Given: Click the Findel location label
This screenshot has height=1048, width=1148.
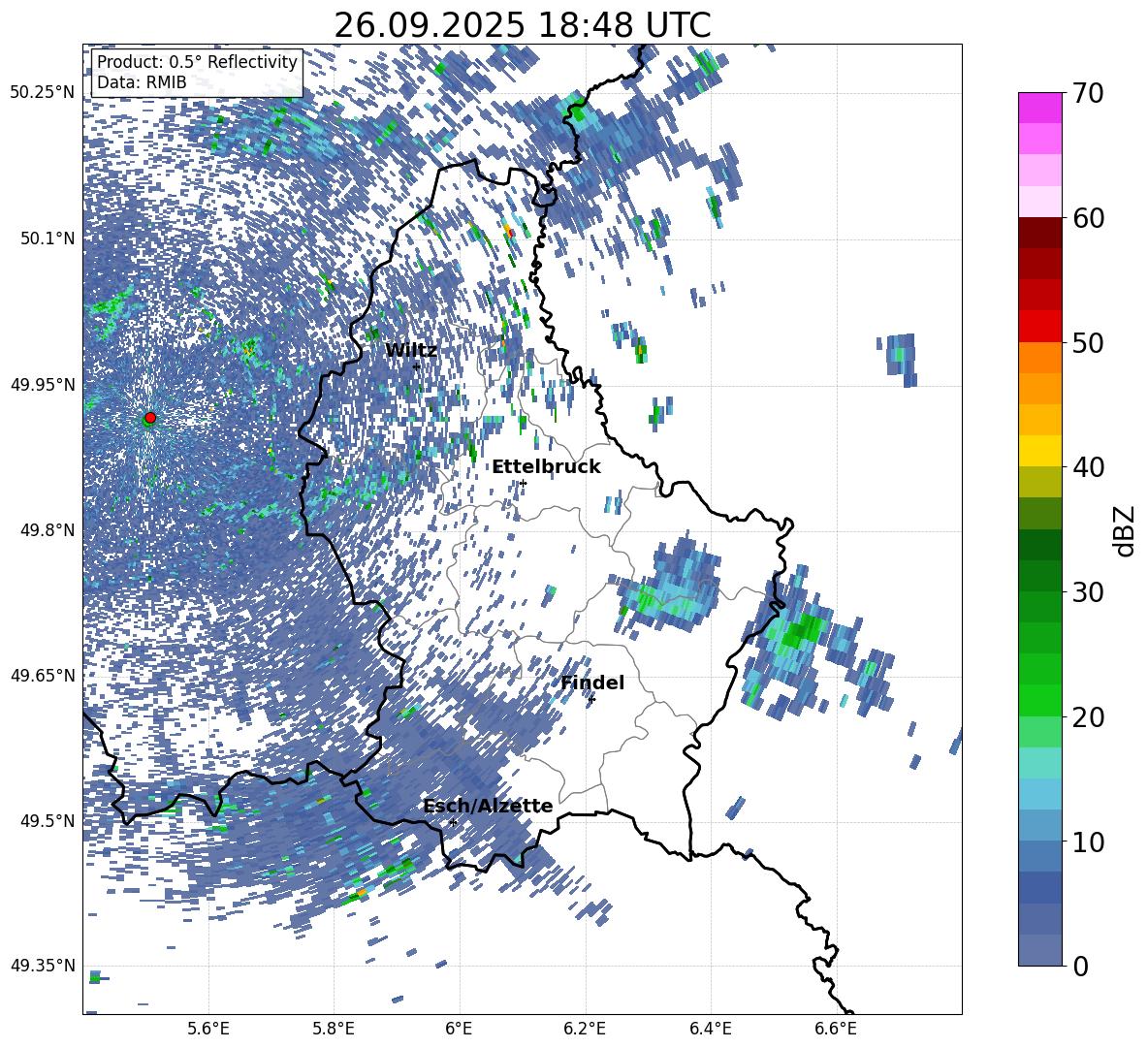Looking at the screenshot, I should [x=592, y=683].
